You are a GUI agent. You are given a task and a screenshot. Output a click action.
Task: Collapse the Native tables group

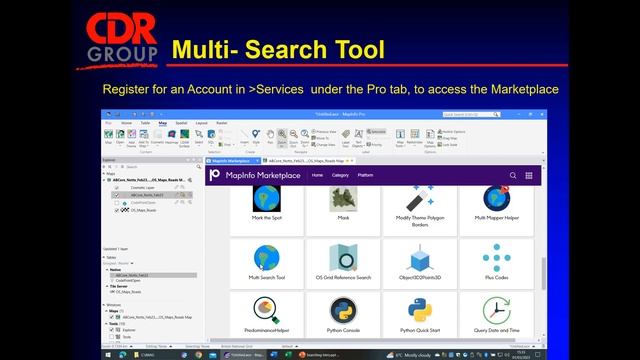pyautogui.click(x=107, y=270)
